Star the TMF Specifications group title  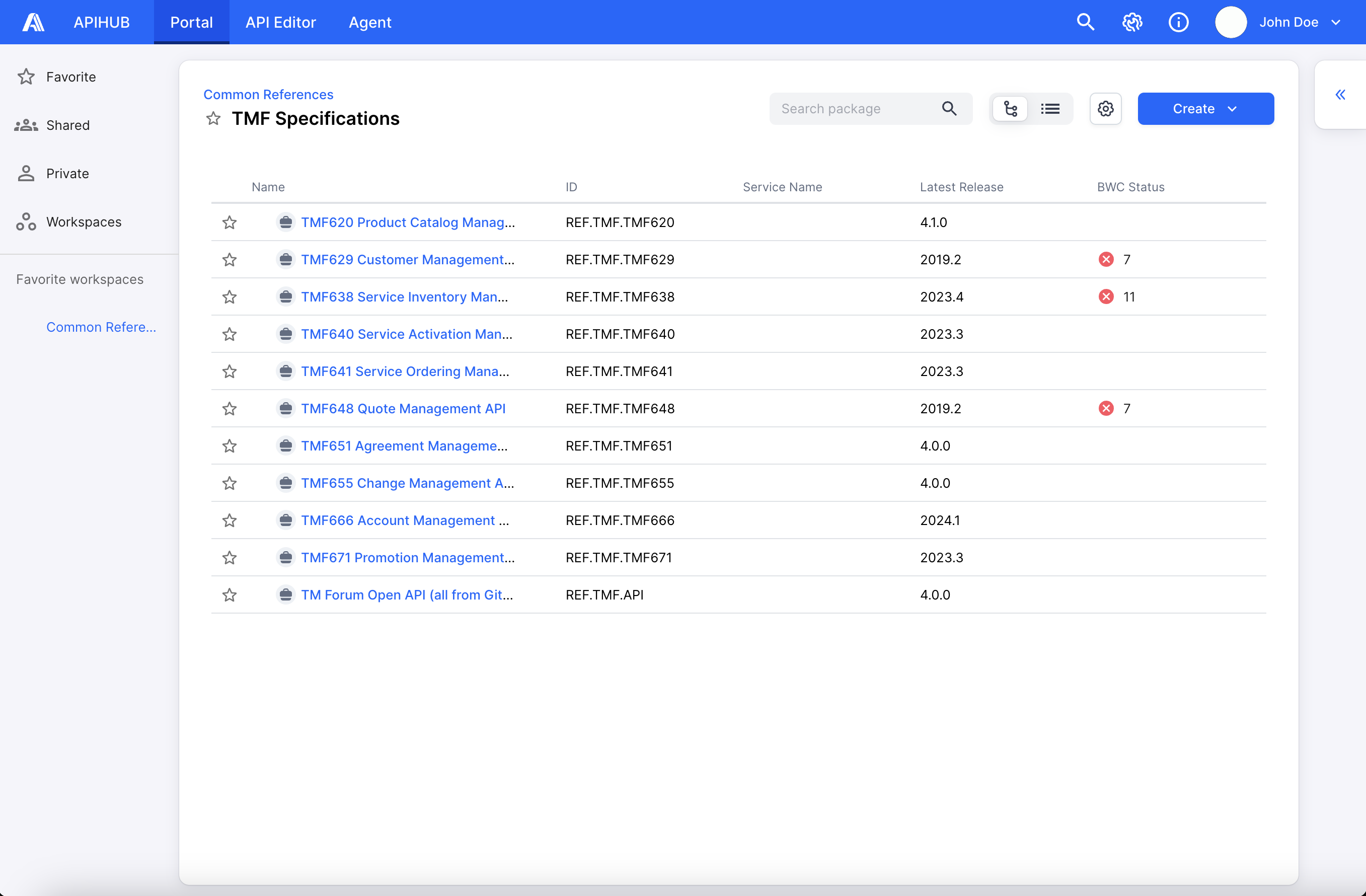(213, 119)
